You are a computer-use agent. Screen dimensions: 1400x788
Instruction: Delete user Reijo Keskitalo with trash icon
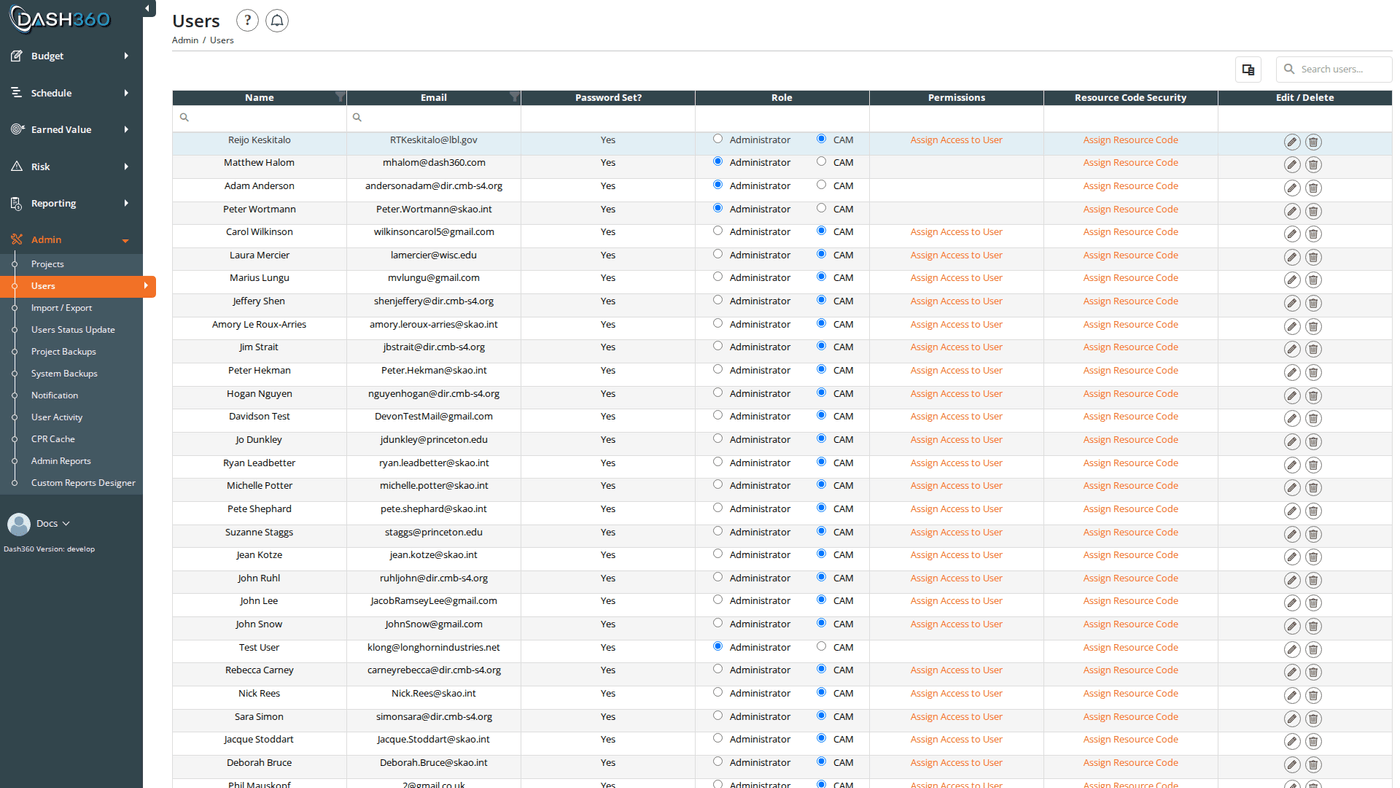click(1314, 142)
